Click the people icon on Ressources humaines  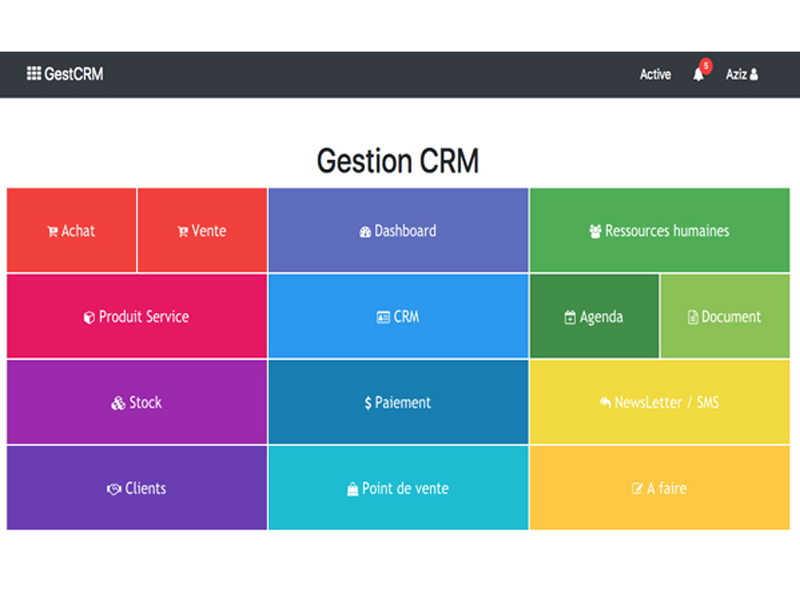pos(595,232)
